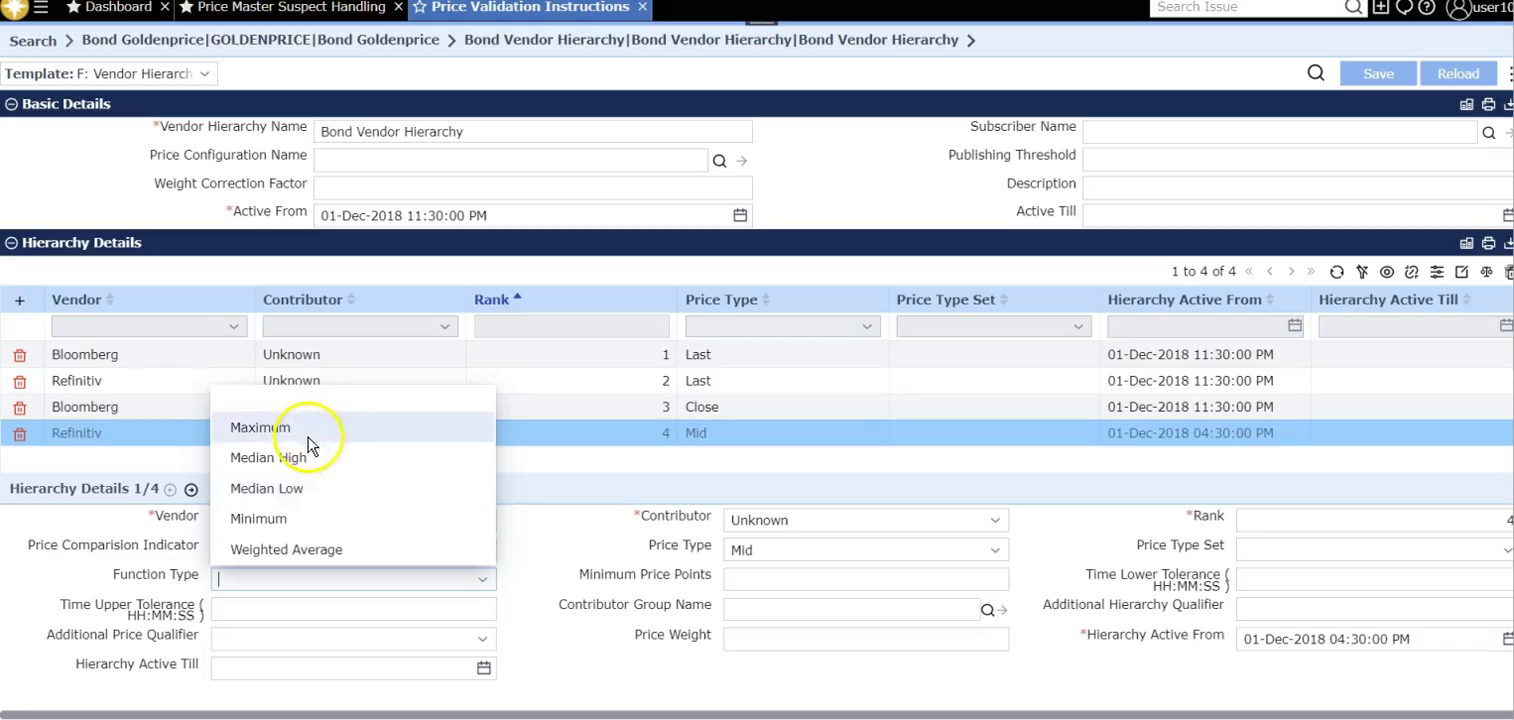Image resolution: width=1514 pixels, height=720 pixels.
Task: Click the link icon in grid toolbar
Action: pyautogui.click(x=1412, y=272)
